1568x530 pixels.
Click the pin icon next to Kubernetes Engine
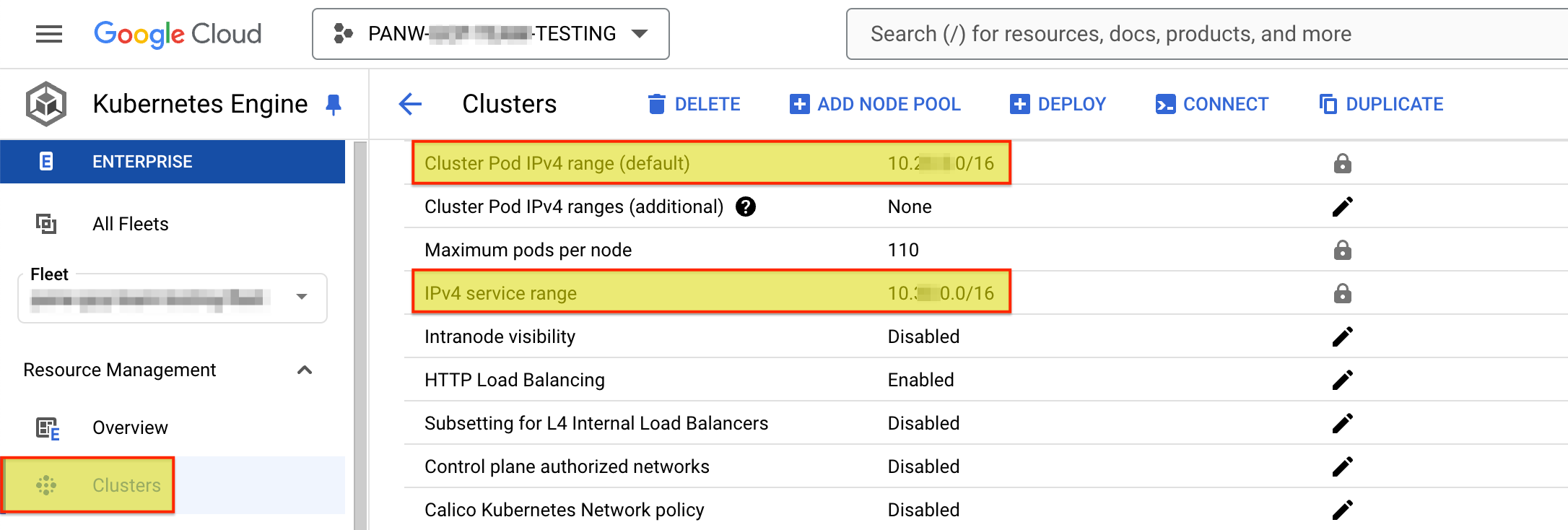334,105
